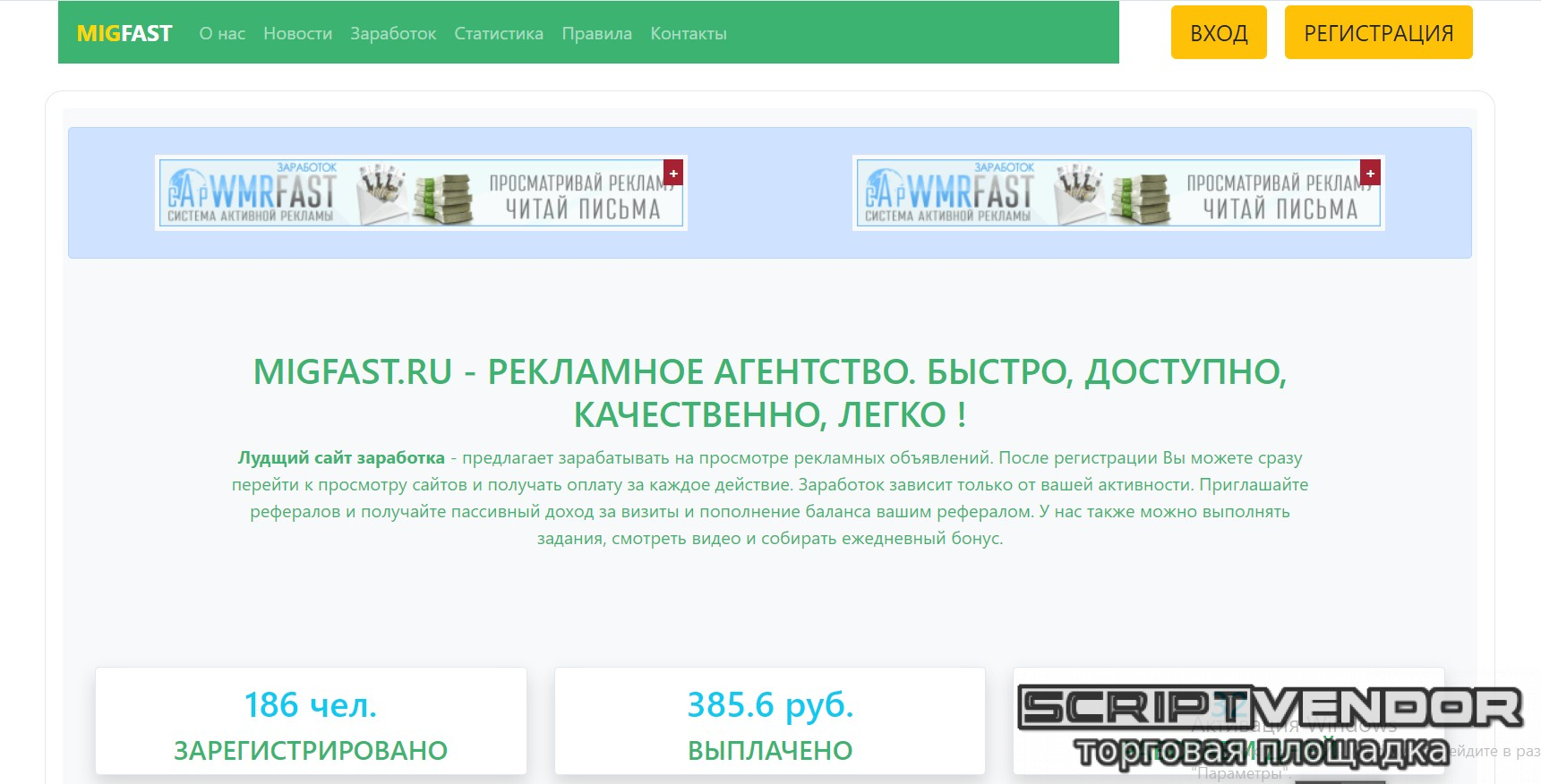Click the plus icon on right banner

click(x=1370, y=173)
